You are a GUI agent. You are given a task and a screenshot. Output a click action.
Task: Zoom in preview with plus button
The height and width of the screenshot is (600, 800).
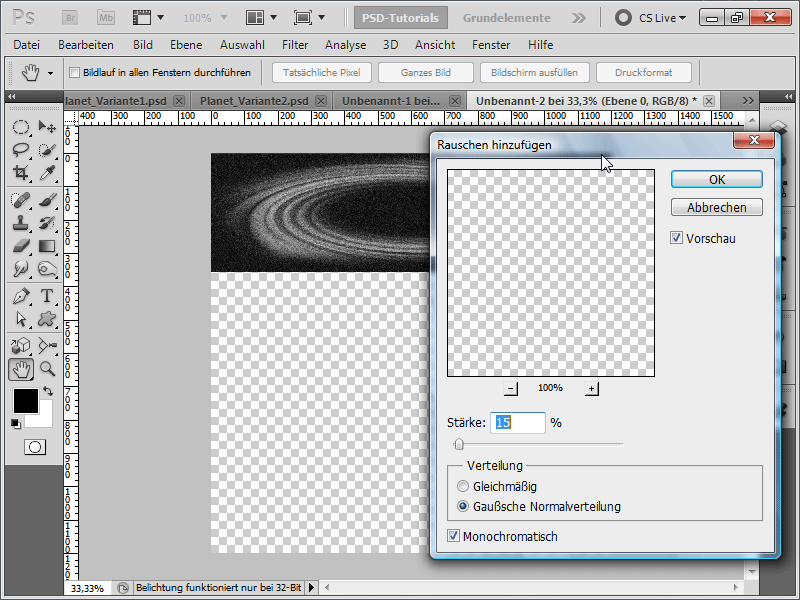click(x=591, y=389)
